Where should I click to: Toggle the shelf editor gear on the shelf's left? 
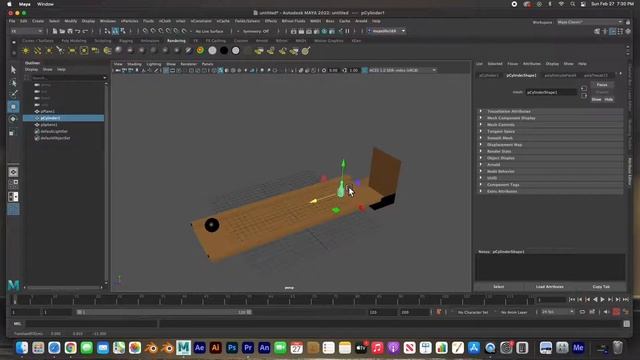[x=13, y=53]
